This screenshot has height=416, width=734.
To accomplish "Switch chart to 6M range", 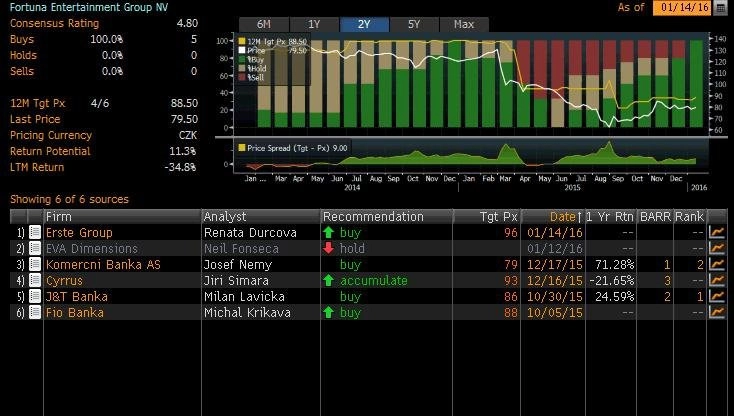I will 264,24.
